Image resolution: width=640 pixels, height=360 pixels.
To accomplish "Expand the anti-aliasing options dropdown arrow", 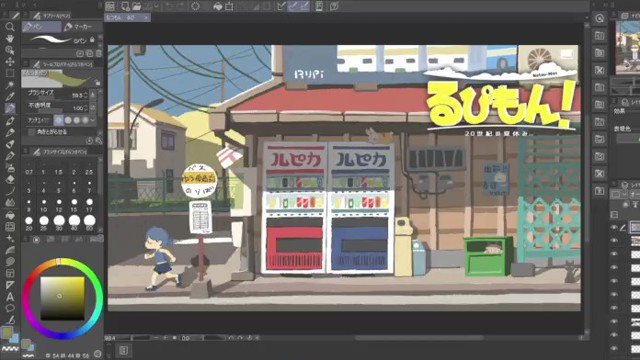I will pos(93,120).
